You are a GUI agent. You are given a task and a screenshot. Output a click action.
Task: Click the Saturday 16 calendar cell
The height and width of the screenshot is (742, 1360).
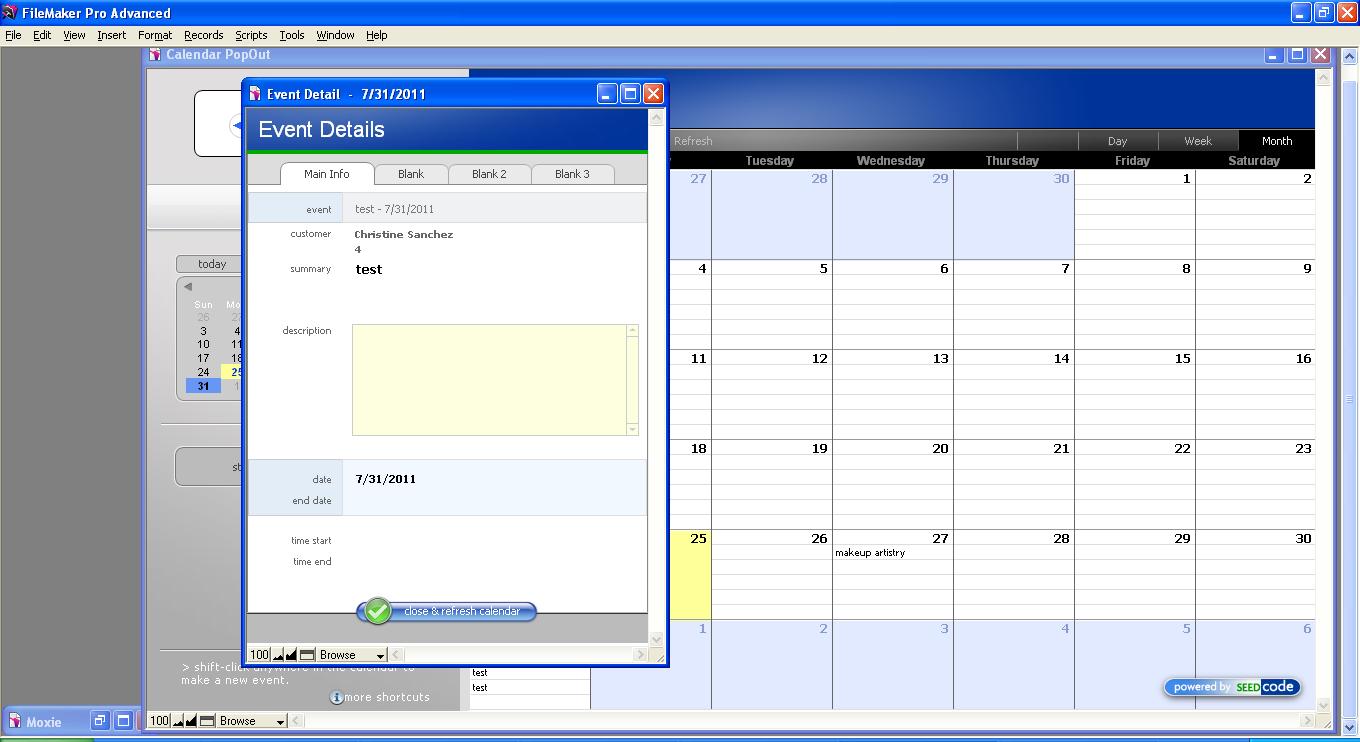click(1255, 395)
